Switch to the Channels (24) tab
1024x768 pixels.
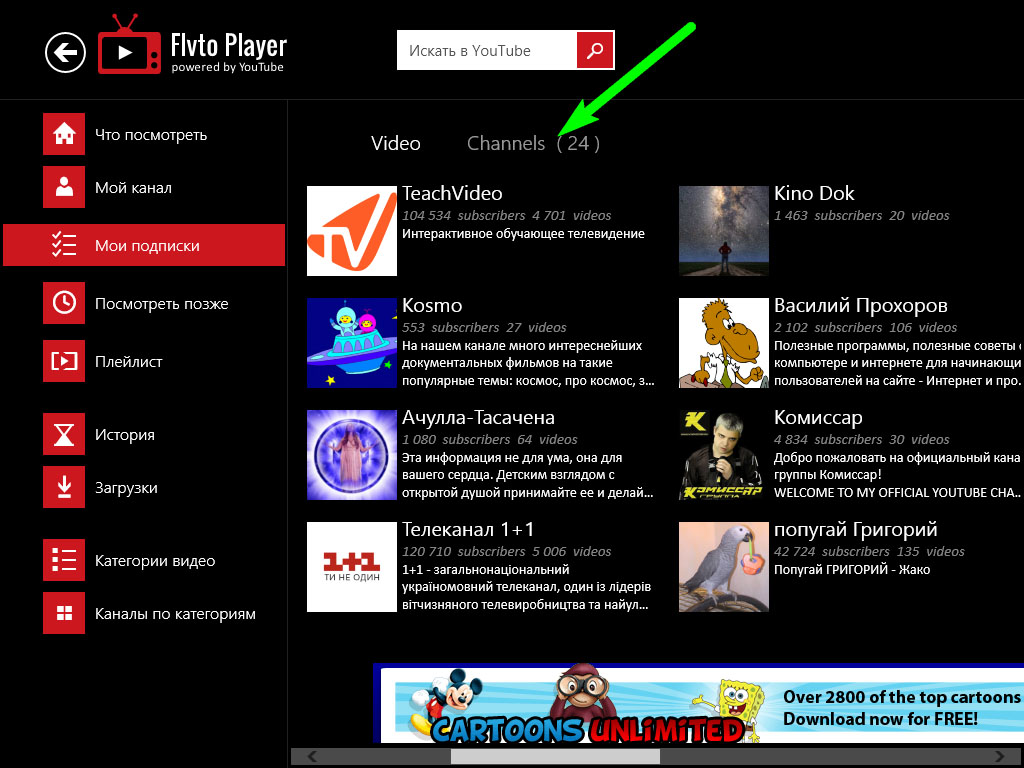pyautogui.click(x=533, y=143)
